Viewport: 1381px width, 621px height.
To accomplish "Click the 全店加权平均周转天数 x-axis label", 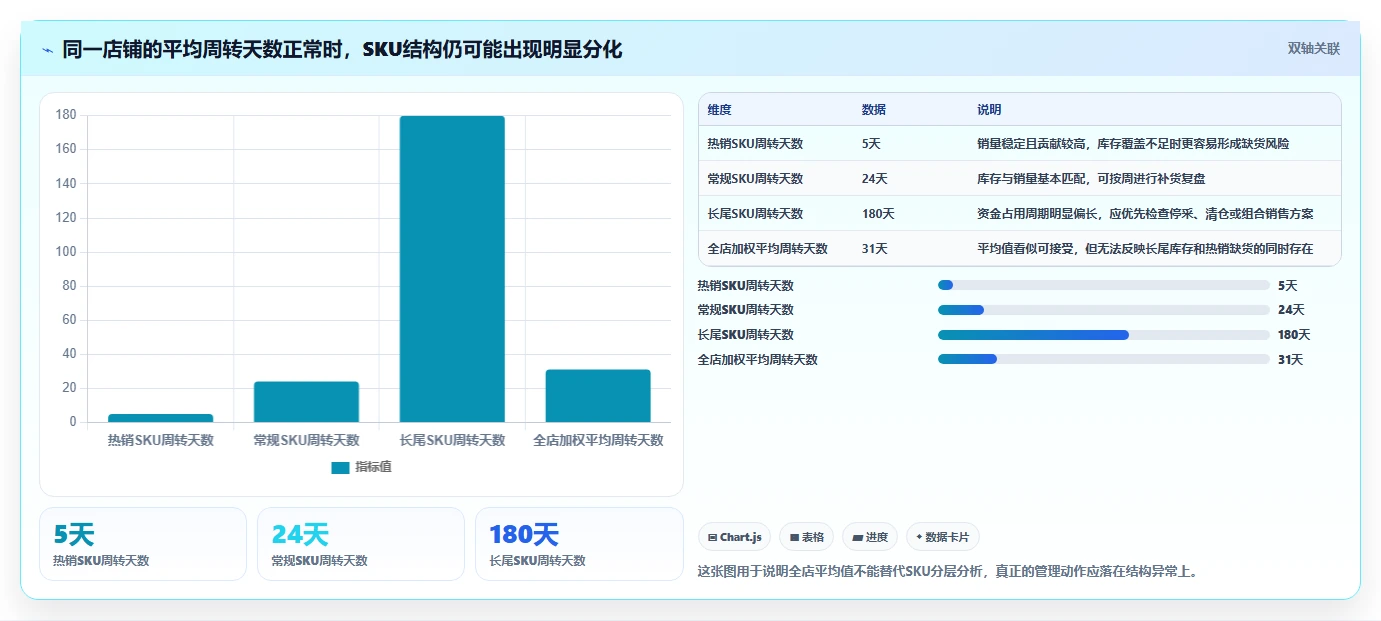I will click(x=598, y=440).
